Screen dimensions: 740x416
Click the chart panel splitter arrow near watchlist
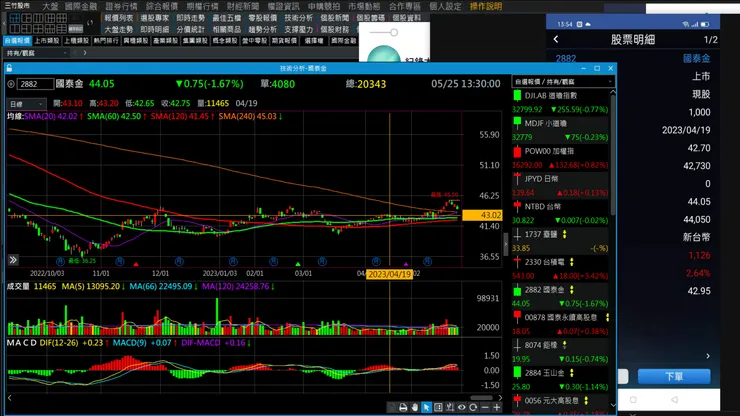(x=505, y=244)
